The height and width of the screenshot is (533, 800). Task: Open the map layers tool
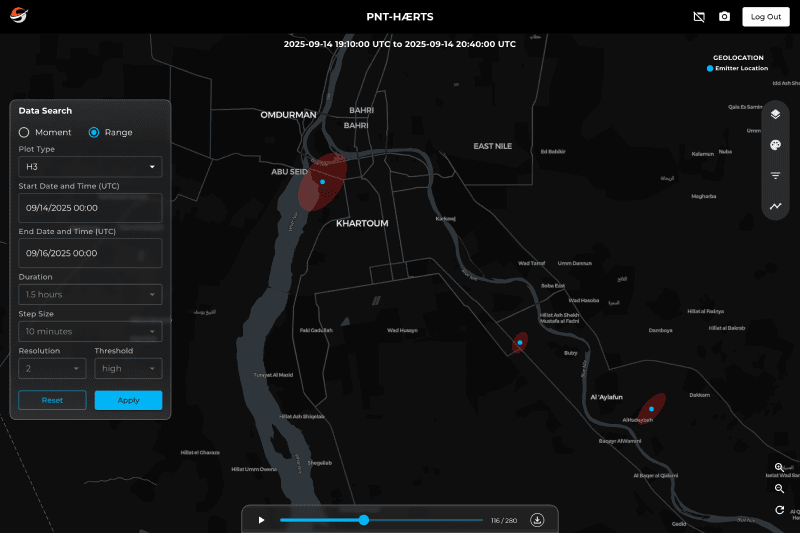[x=776, y=114]
